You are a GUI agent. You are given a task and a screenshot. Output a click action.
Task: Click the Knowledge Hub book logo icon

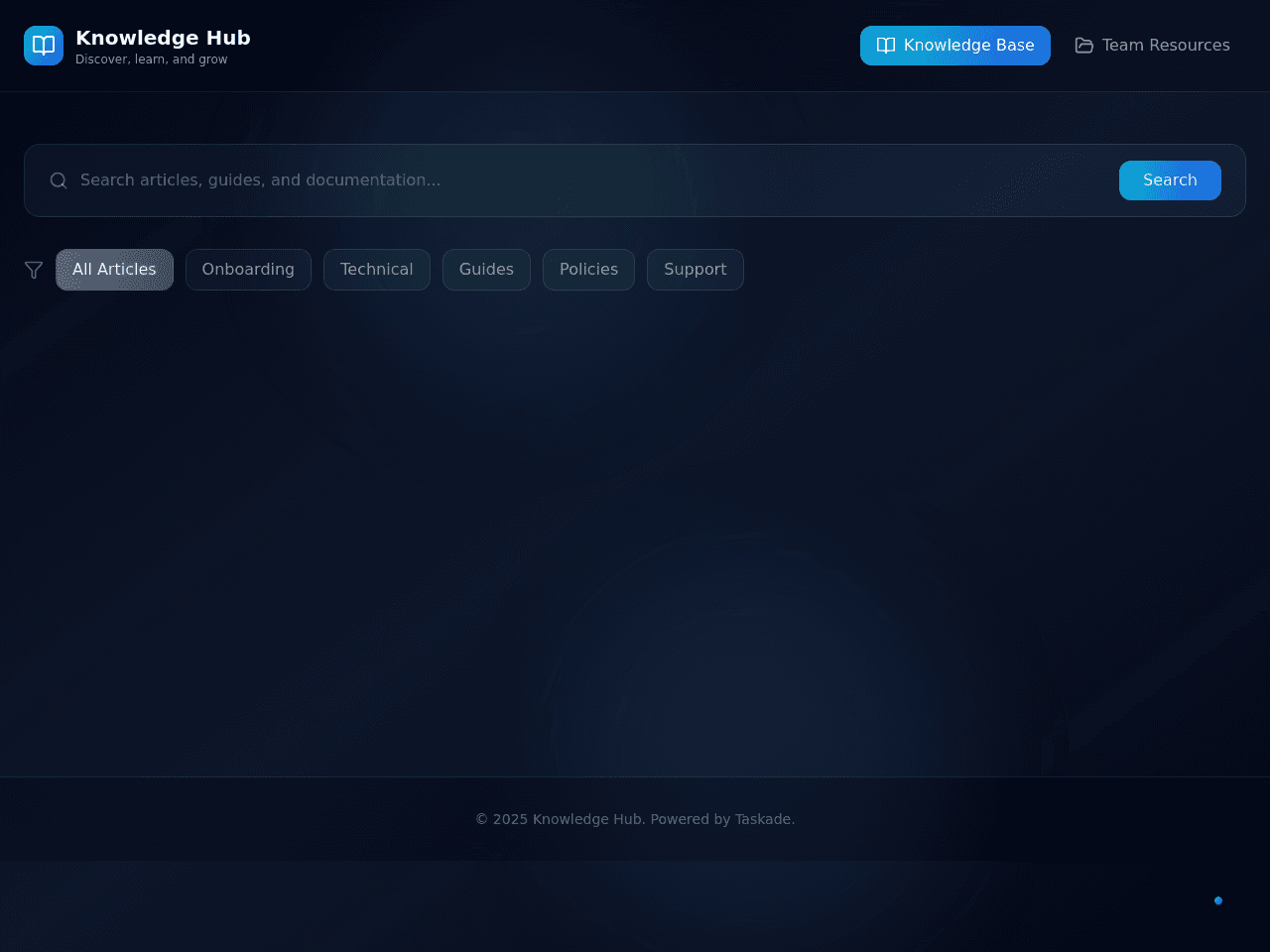[x=44, y=46]
